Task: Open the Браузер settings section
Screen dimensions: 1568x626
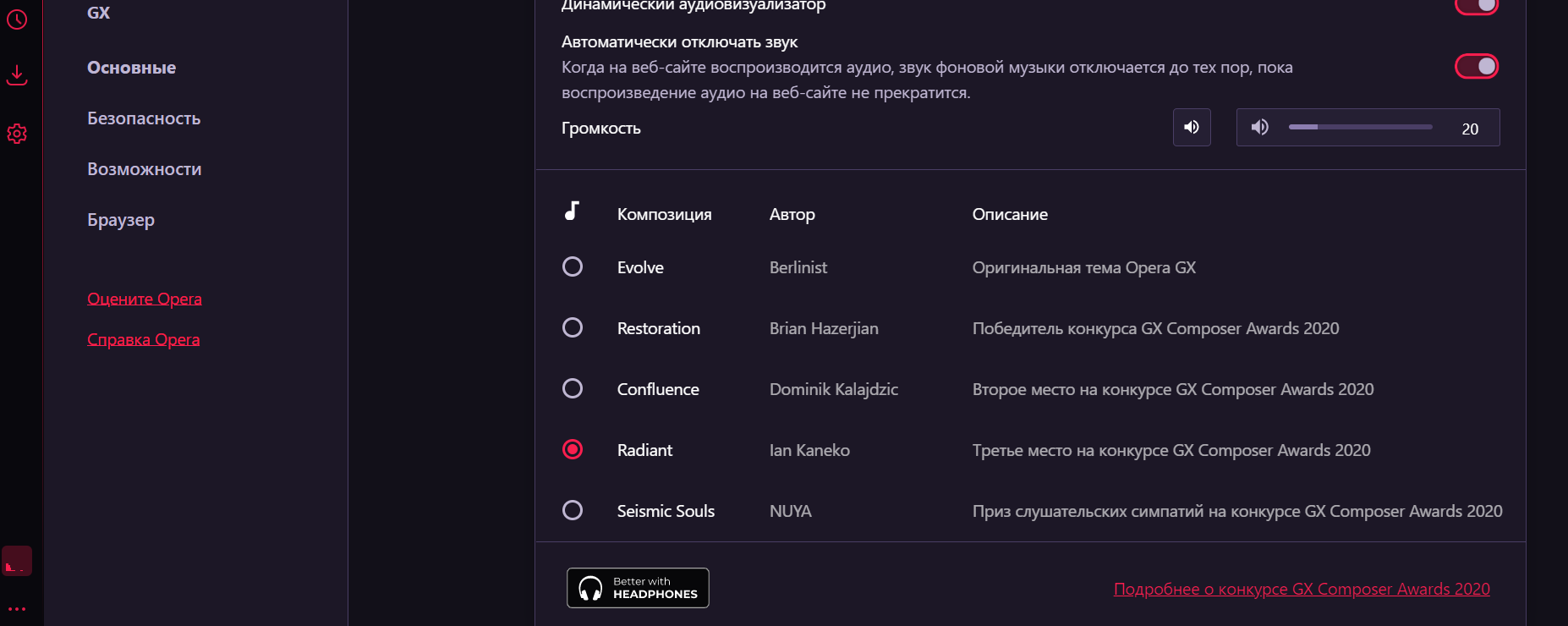Action: (x=121, y=220)
